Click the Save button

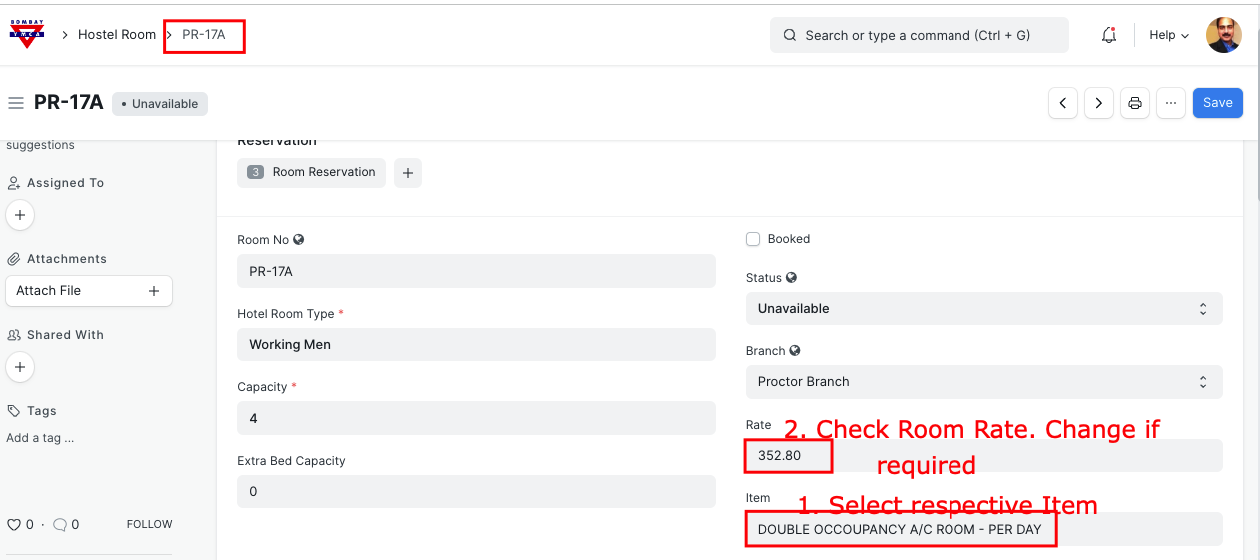click(x=1217, y=103)
